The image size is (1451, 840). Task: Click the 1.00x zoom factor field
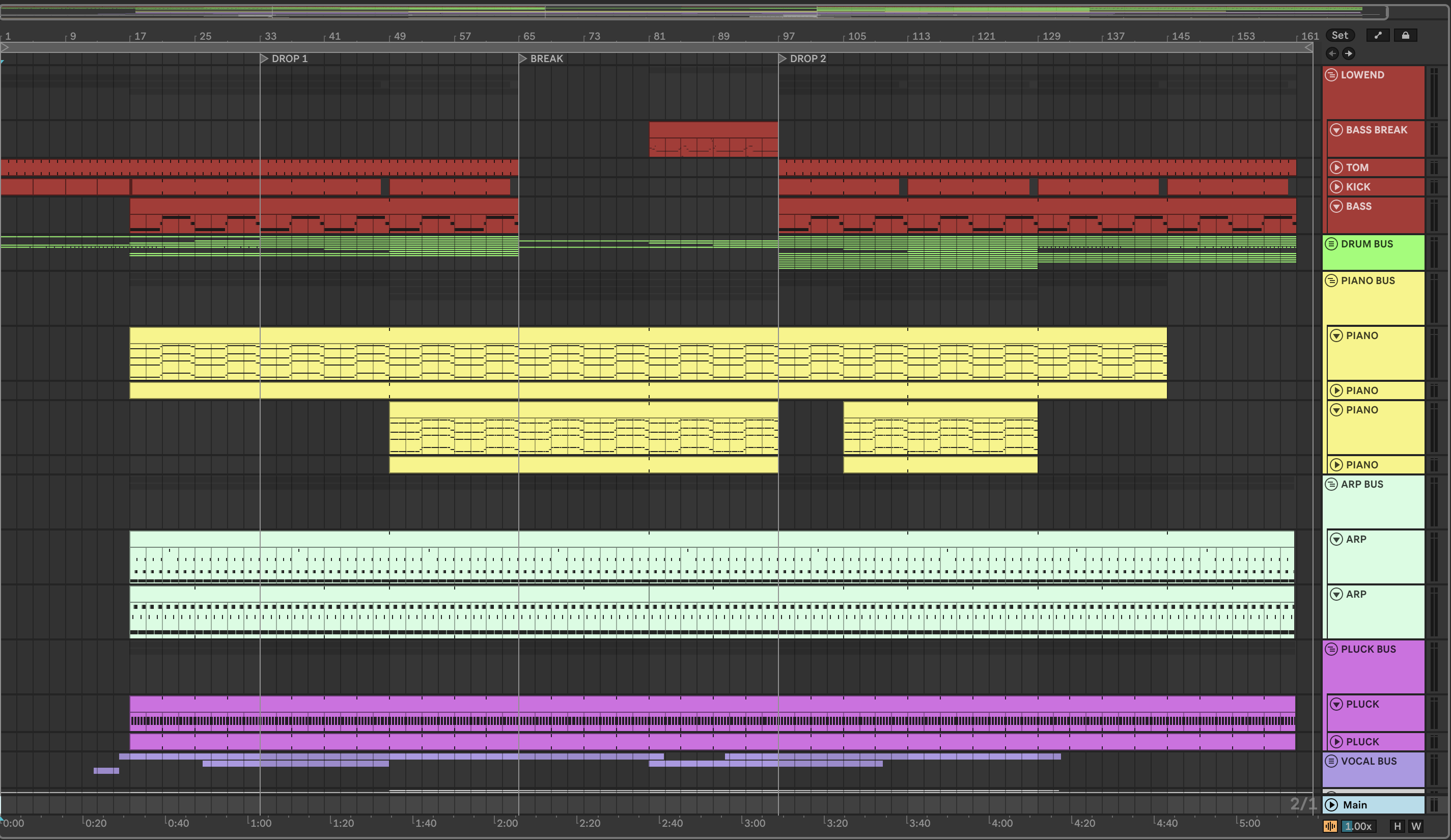tap(1358, 826)
